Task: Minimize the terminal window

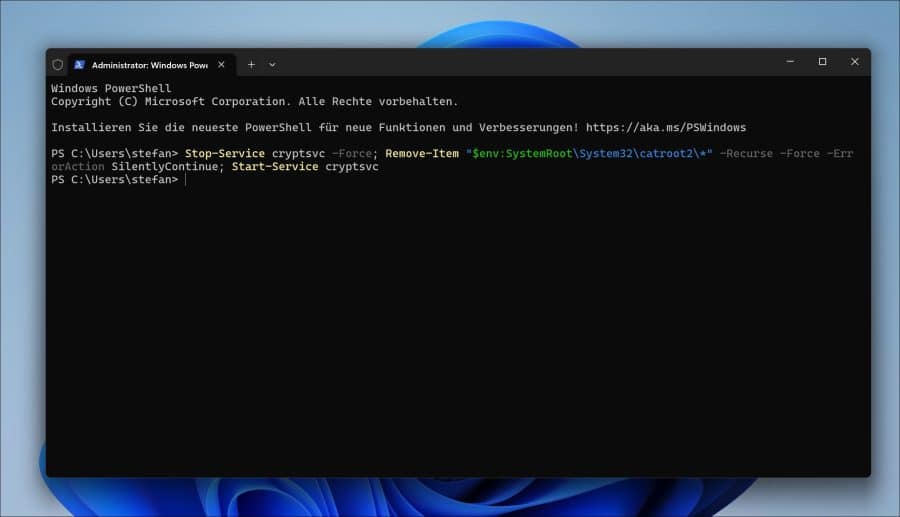Action: (x=789, y=62)
